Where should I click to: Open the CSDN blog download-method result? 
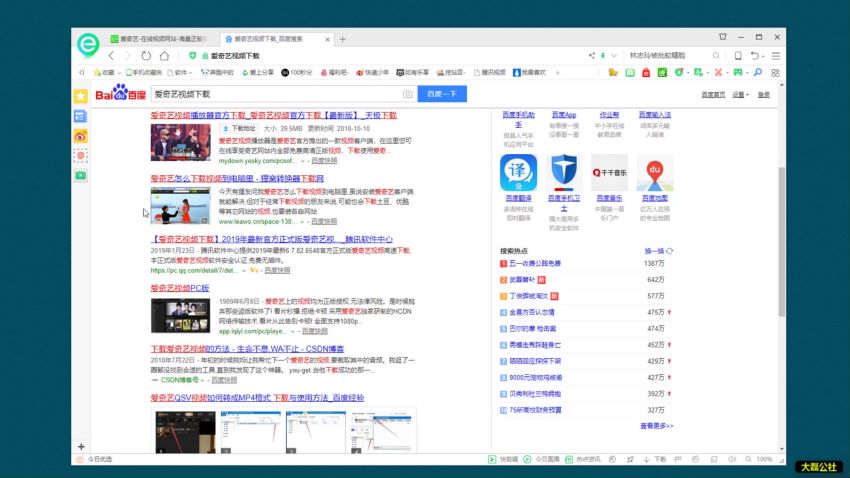coord(247,348)
